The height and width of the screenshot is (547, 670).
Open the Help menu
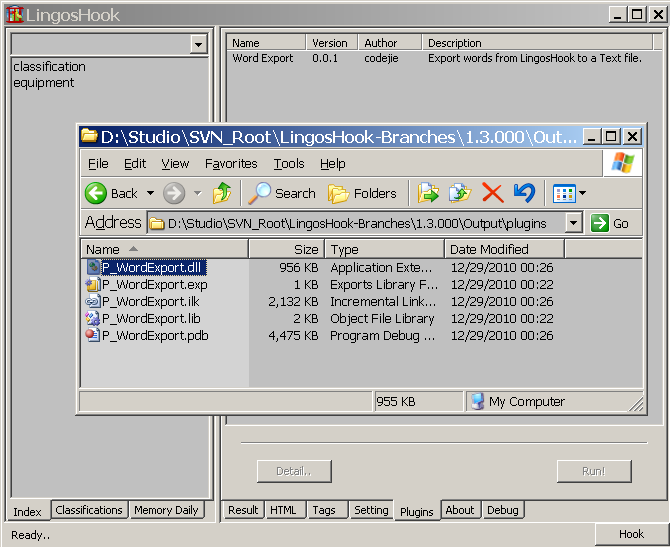pos(332,164)
